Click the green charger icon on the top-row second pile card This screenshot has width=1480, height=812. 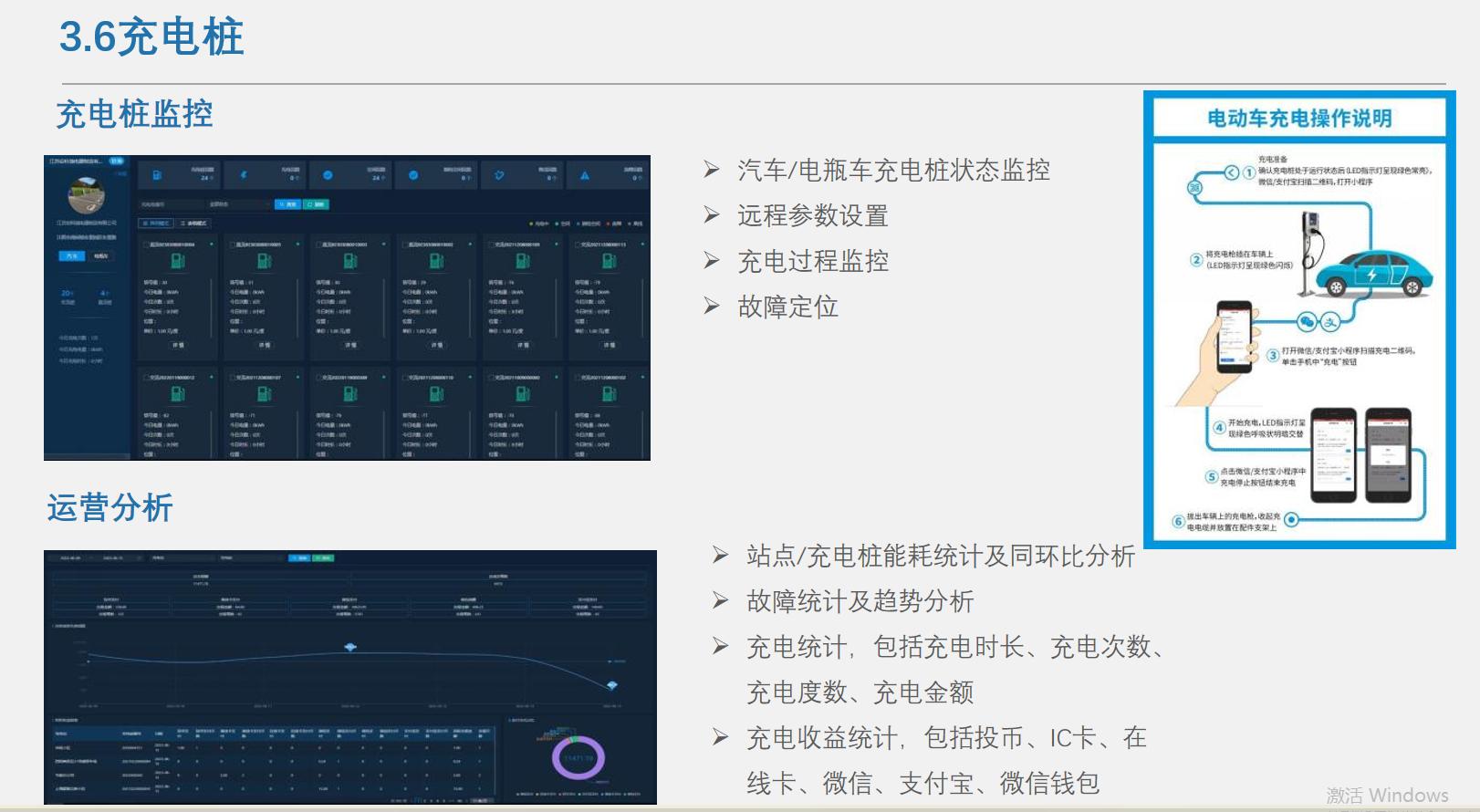click(264, 261)
